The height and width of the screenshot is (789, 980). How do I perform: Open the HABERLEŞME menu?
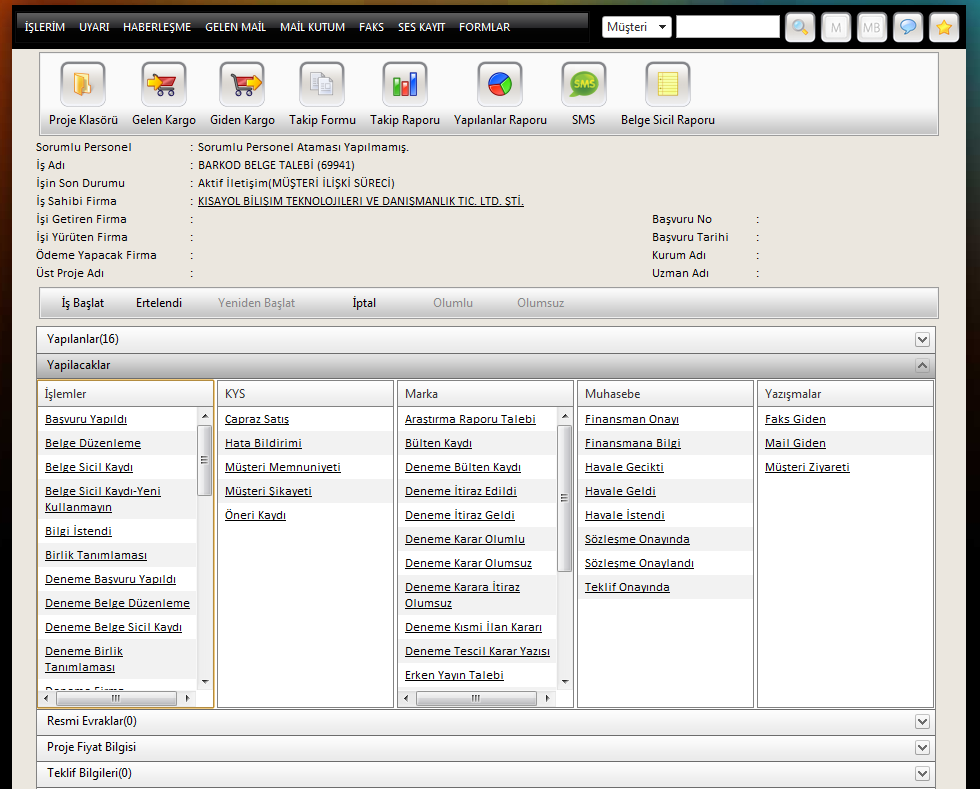[157, 27]
